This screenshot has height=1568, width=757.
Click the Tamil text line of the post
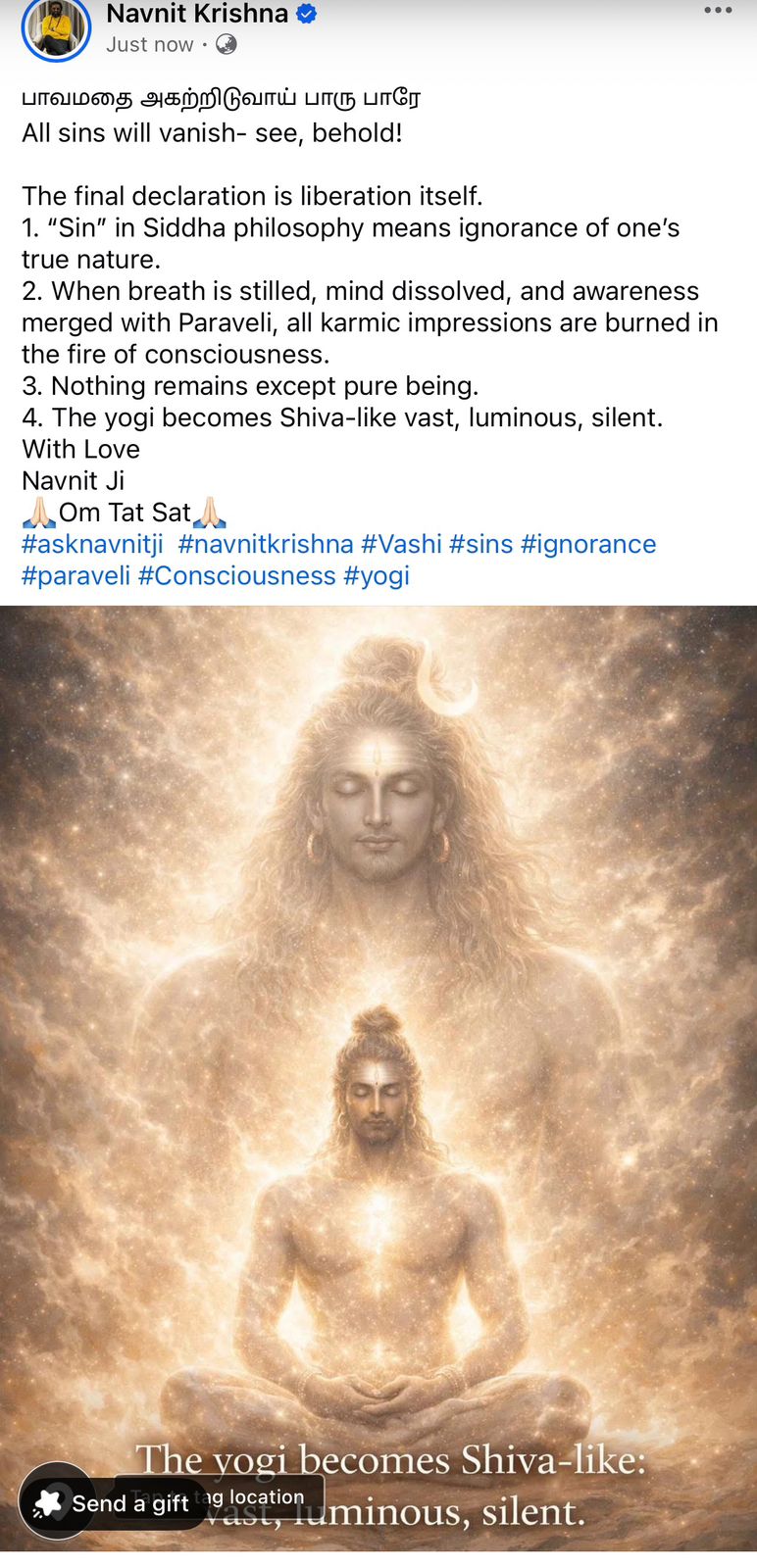pos(221,98)
